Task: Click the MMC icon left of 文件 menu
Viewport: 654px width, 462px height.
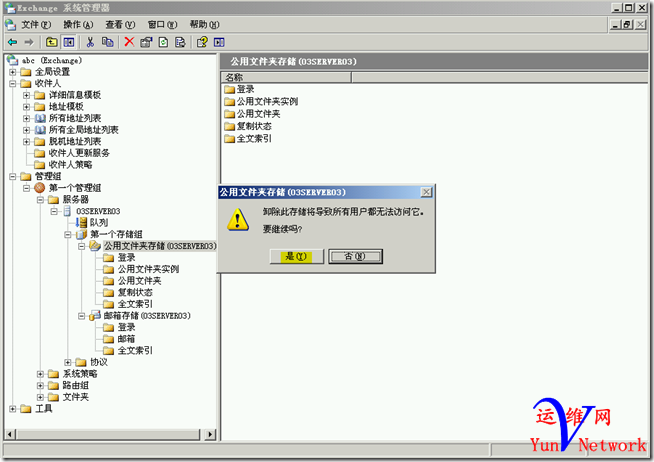Action: (x=11, y=25)
